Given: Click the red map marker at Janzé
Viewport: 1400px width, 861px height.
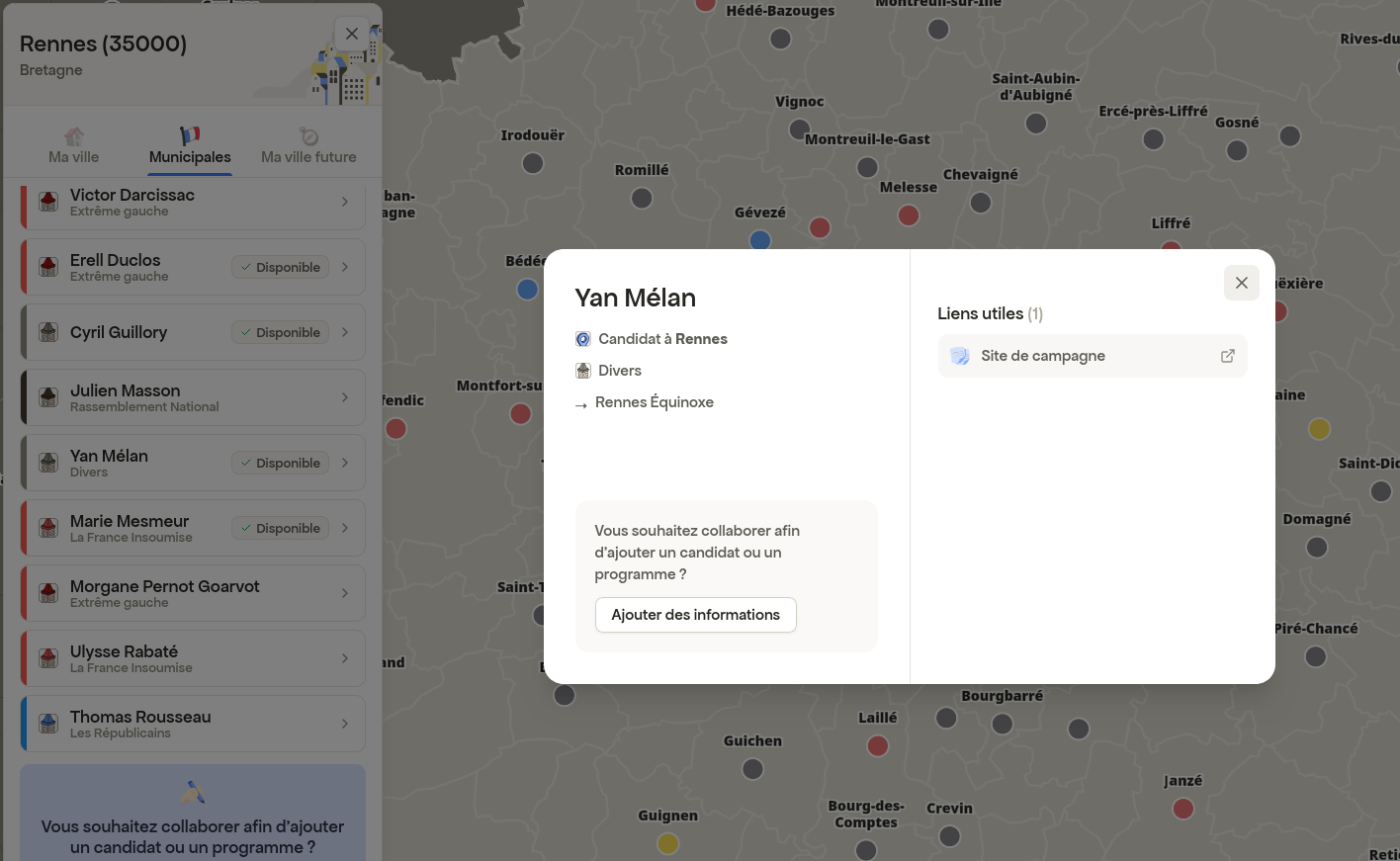Looking at the screenshot, I should (1182, 809).
